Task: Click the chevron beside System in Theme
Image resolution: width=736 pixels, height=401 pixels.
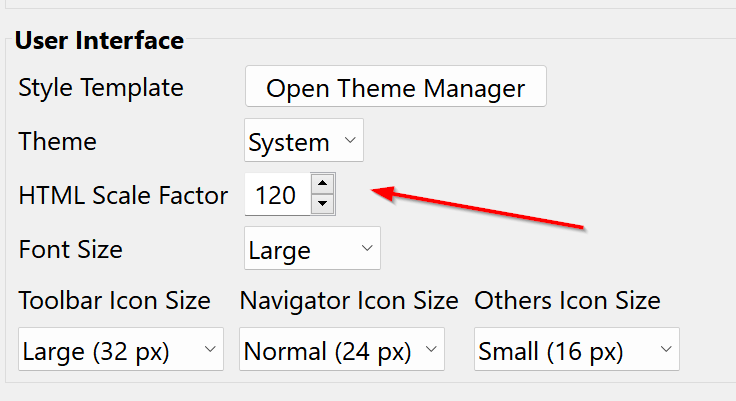Action: (350, 140)
